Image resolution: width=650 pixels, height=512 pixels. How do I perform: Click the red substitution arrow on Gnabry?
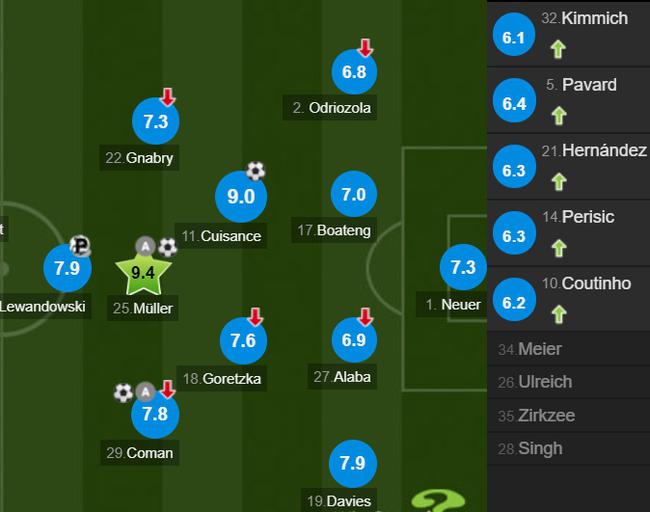coord(167,97)
